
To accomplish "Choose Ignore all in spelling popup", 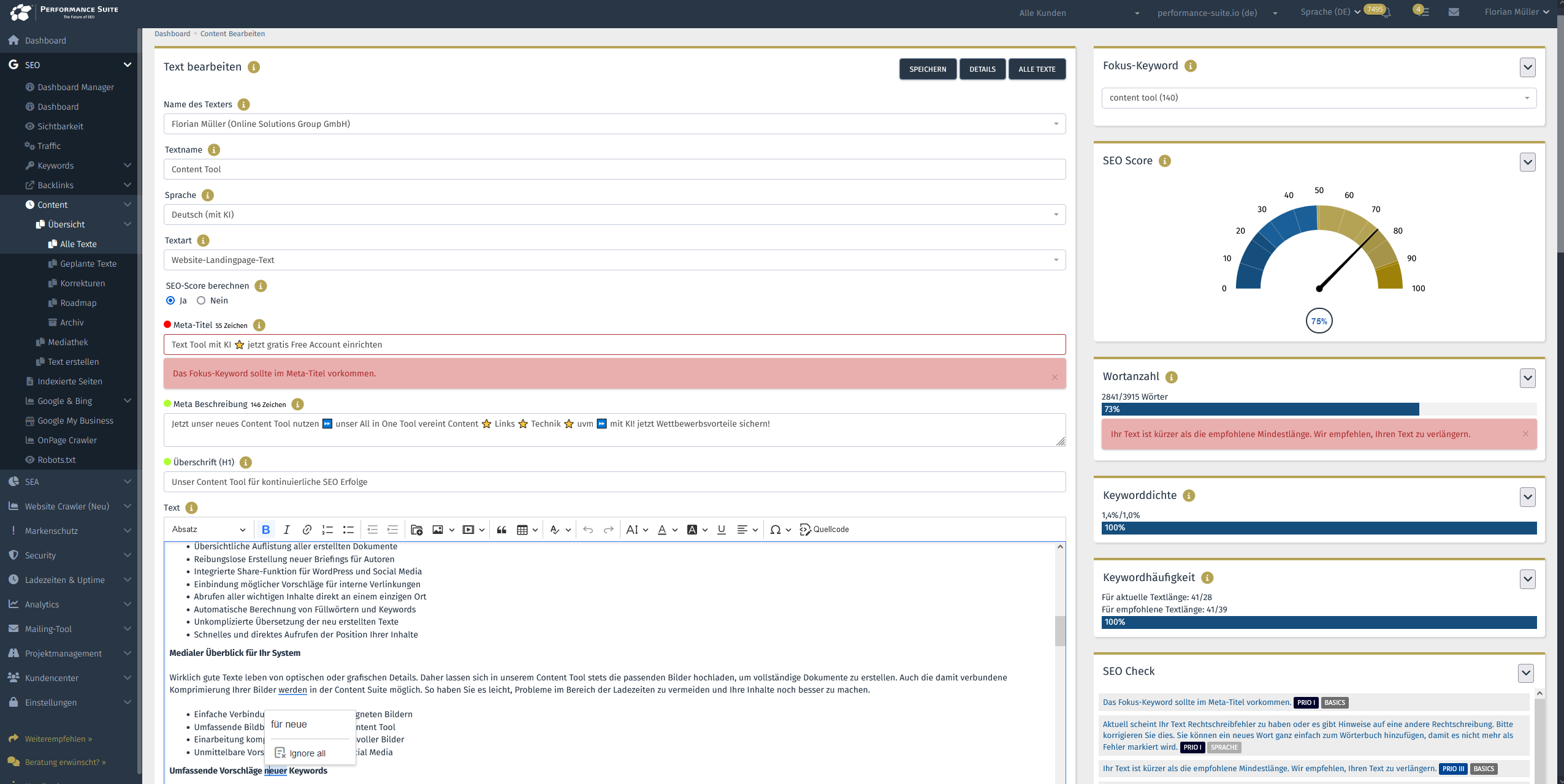I will (307, 753).
